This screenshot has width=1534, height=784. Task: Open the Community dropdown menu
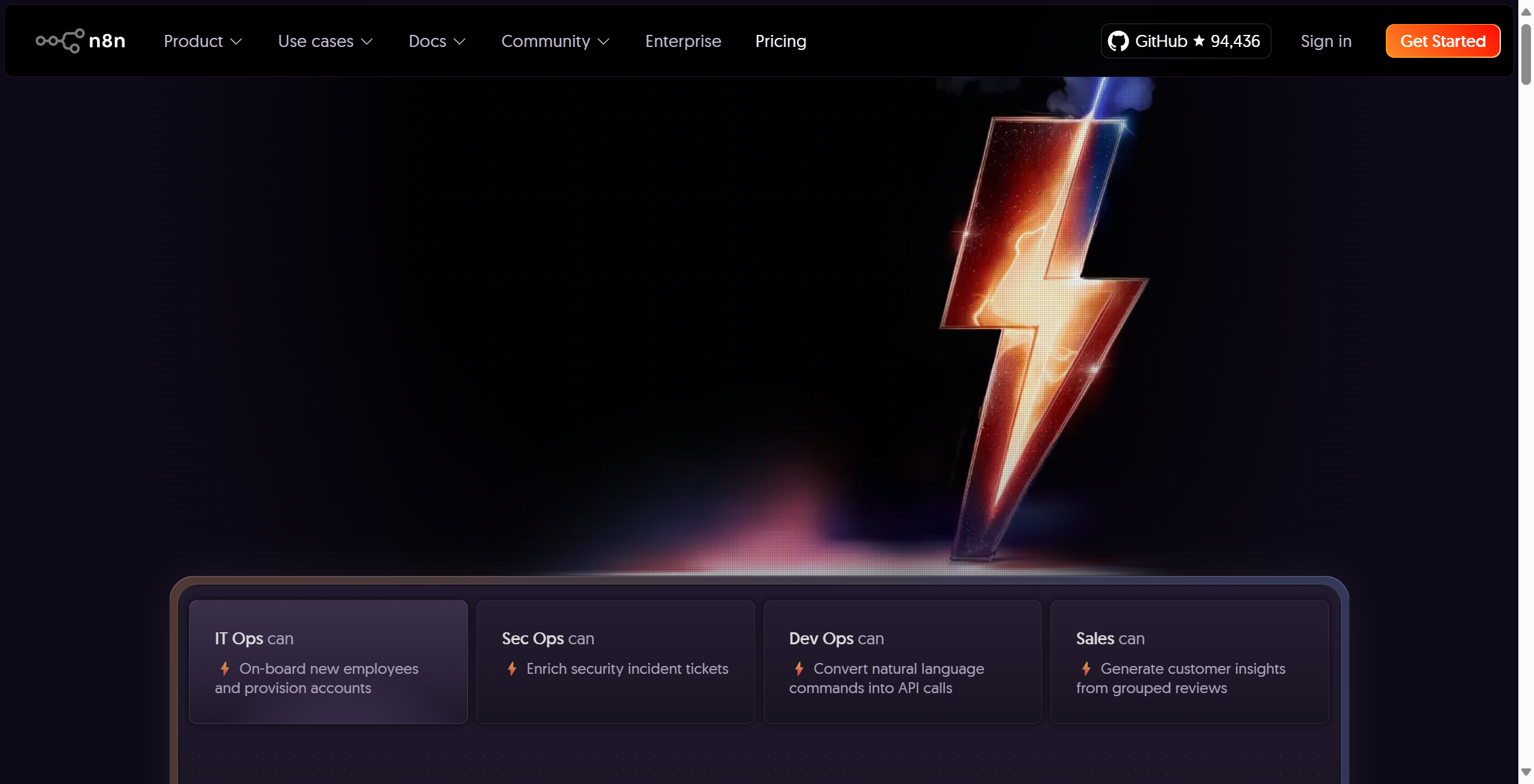(555, 41)
